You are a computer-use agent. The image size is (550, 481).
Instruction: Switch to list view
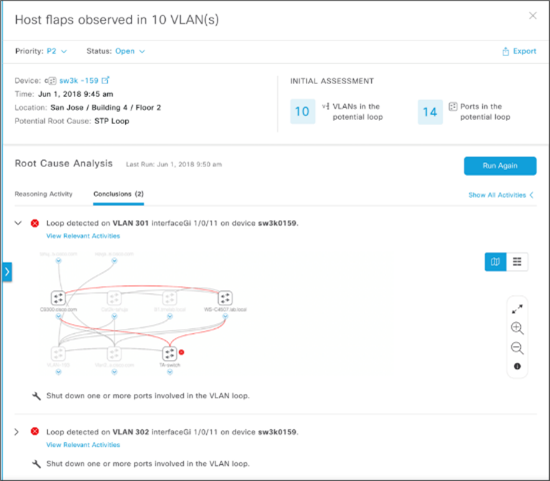coord(517,262)
